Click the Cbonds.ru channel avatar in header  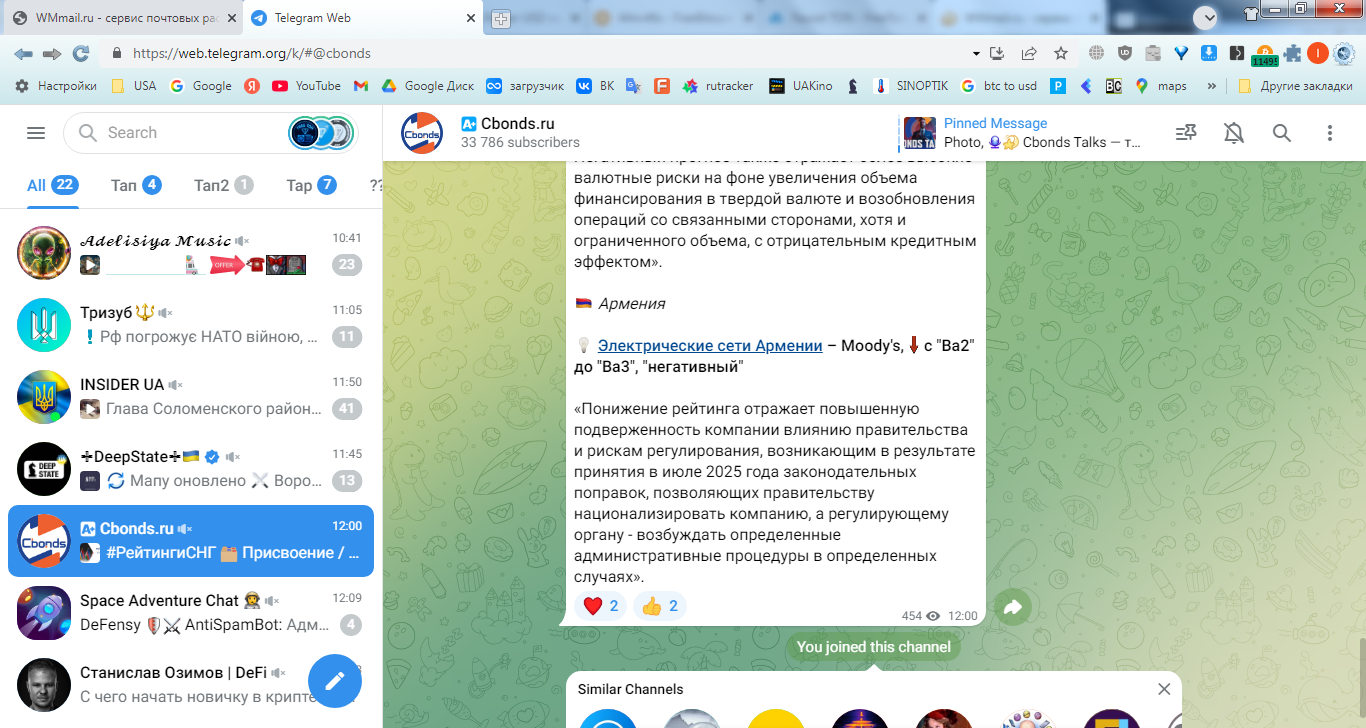point(422,133)
